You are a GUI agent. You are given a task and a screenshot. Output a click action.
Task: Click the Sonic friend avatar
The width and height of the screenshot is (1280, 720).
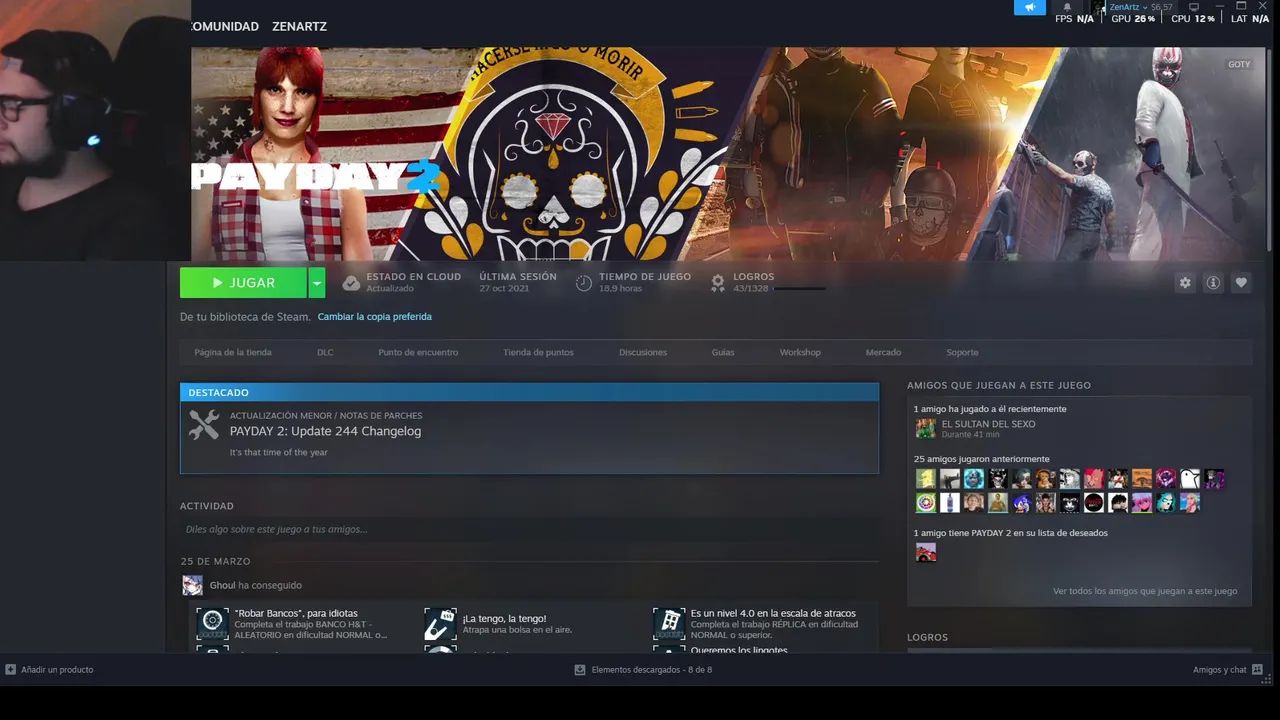1022,502
